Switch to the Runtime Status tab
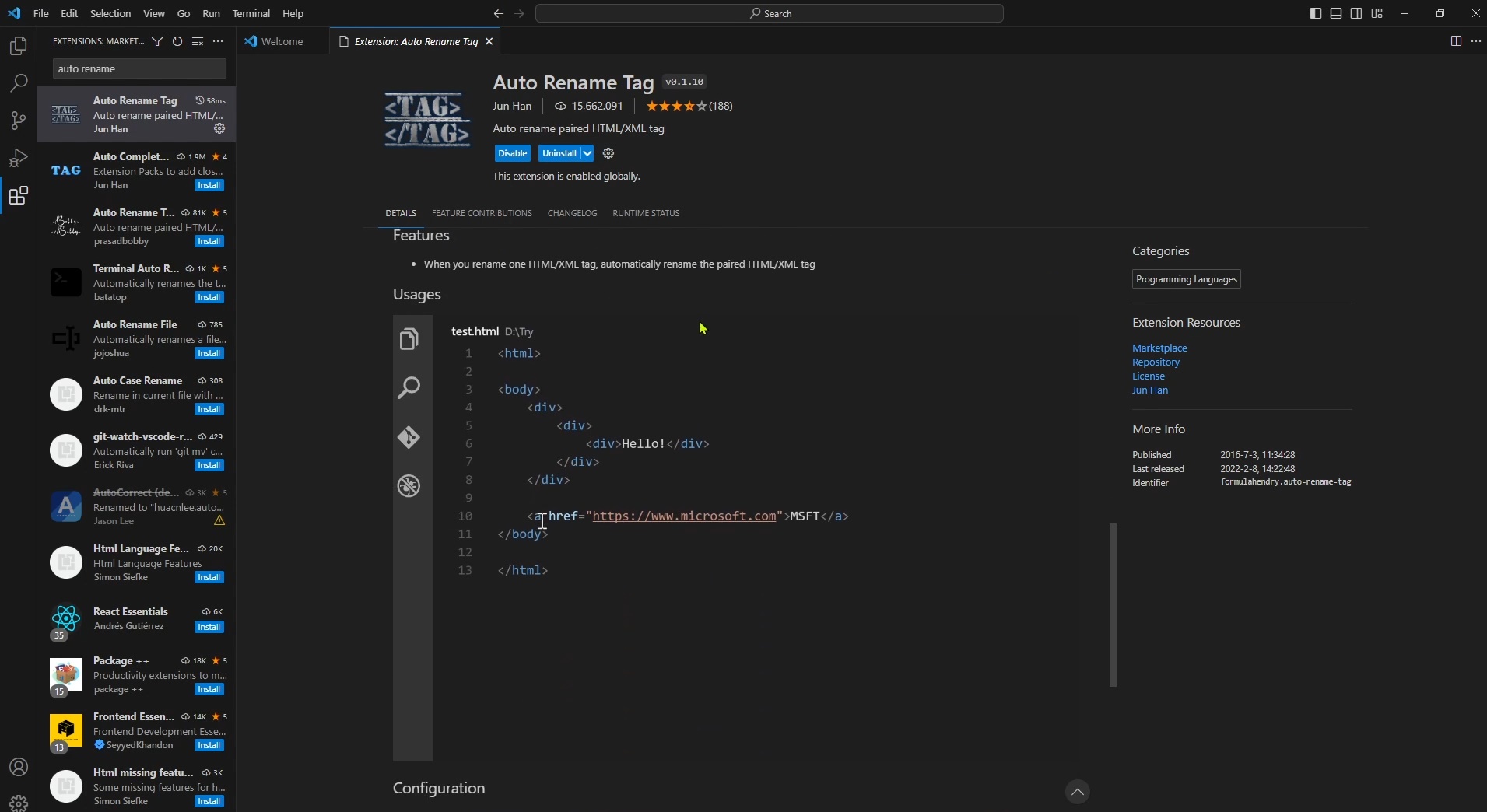The width and height of the screenshot is (1487, 812). [646, 213]
